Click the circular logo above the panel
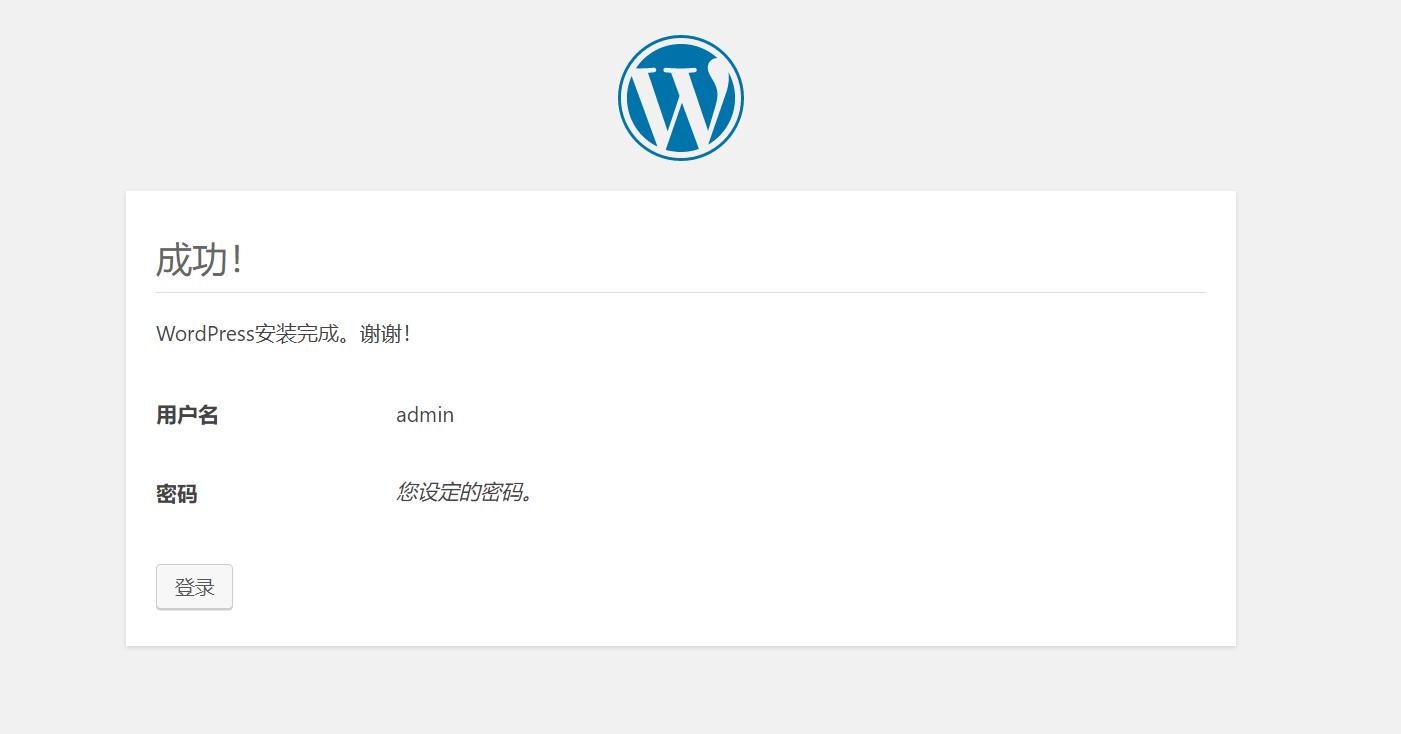Viewport: 1401px width, 734px height. click(681, 97)
